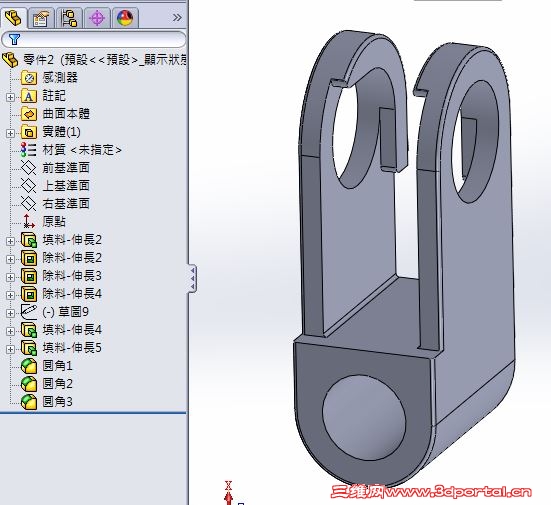Screen dimensions: 551x505
Task: Click the 填料-伸長4 boss extrude icon
Action: point(29,330)
